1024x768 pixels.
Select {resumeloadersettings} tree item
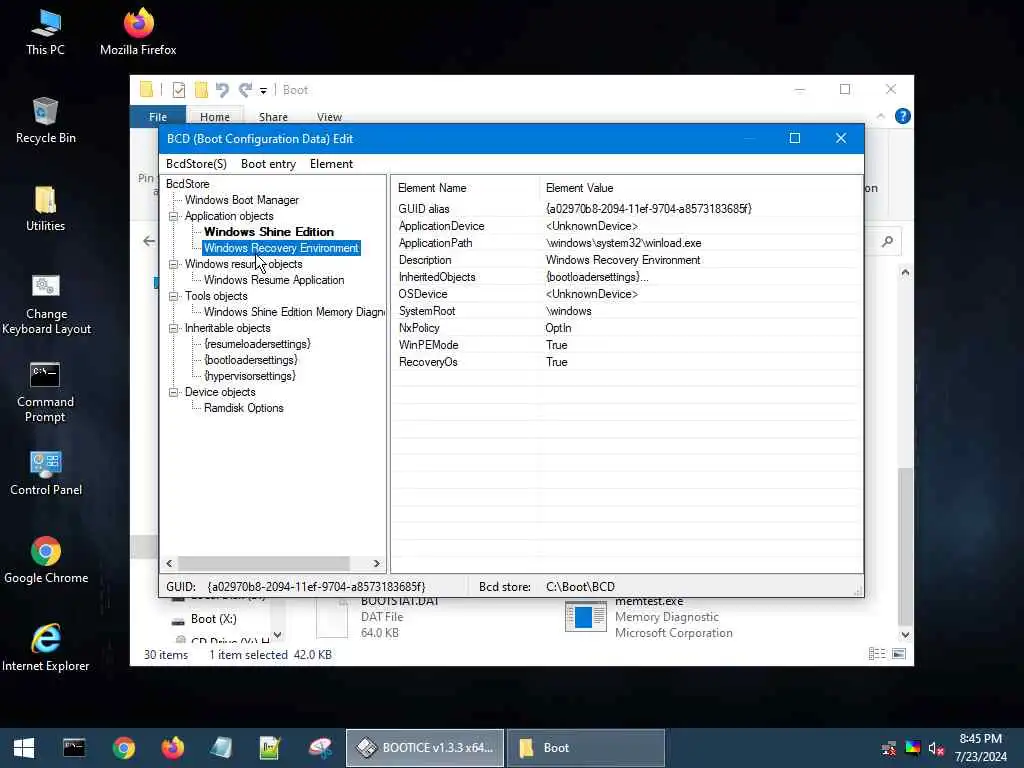coord(257,344)
